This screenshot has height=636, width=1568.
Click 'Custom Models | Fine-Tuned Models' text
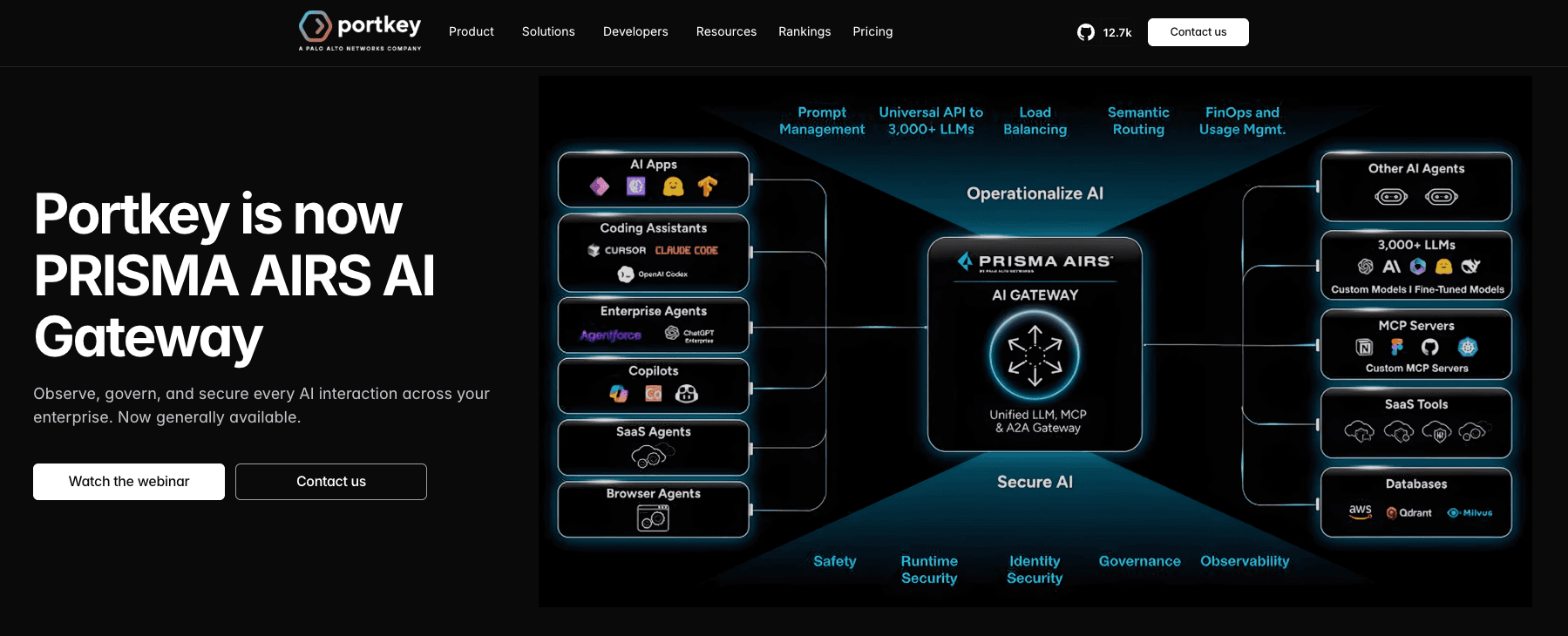[1417, 289]
